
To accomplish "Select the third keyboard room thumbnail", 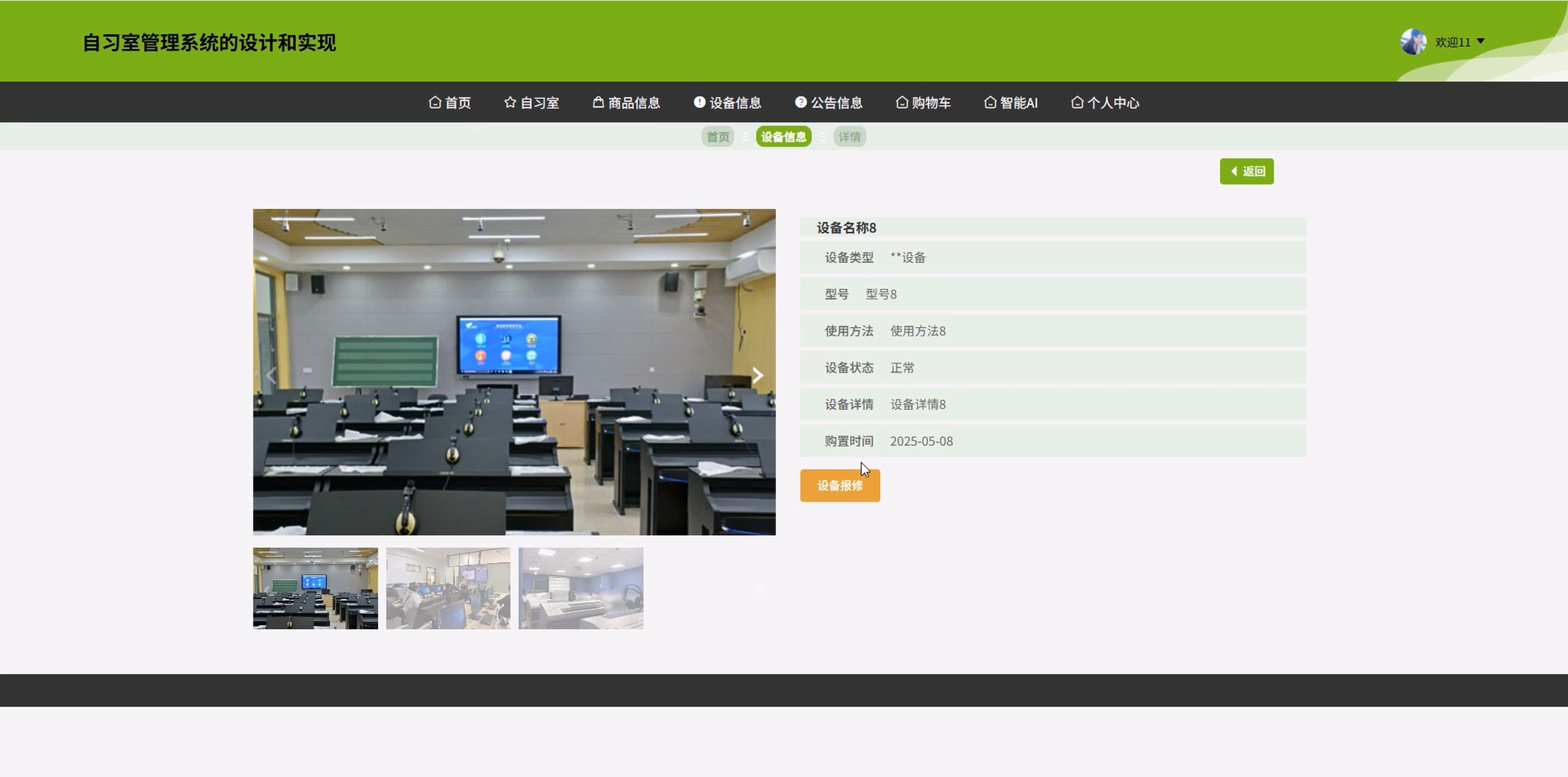I will click(x=581, y=588).
